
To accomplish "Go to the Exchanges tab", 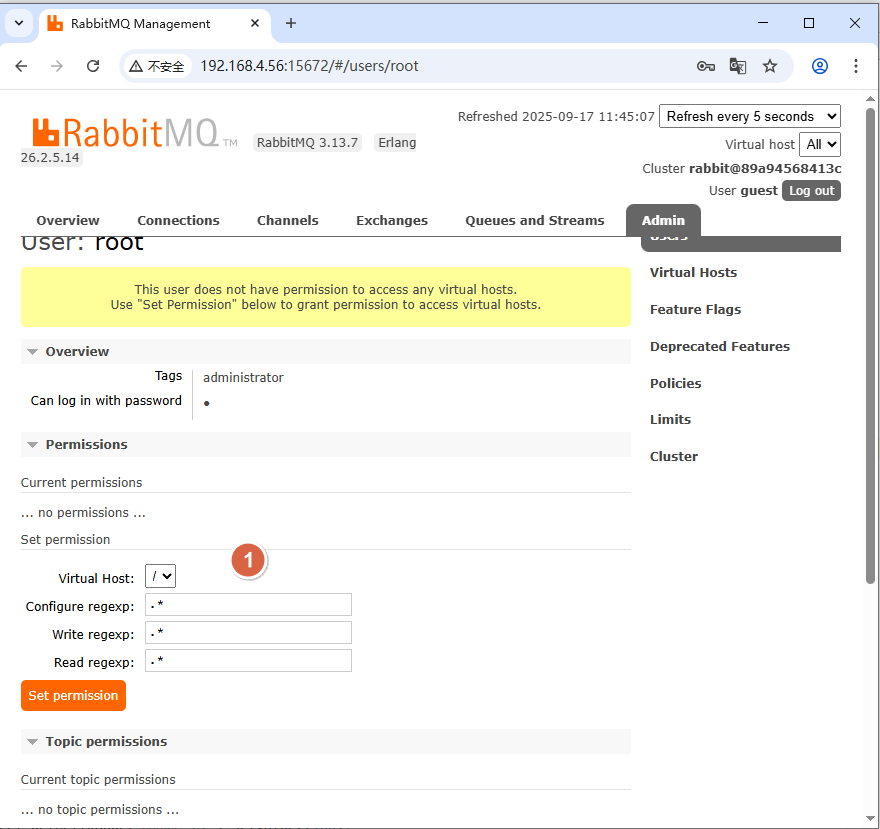I will click(x=391, y=221).
